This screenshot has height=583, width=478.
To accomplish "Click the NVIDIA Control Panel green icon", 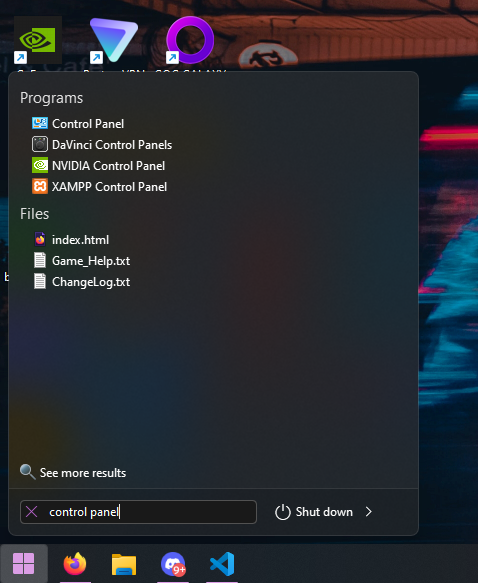I will tap(40, 165).
